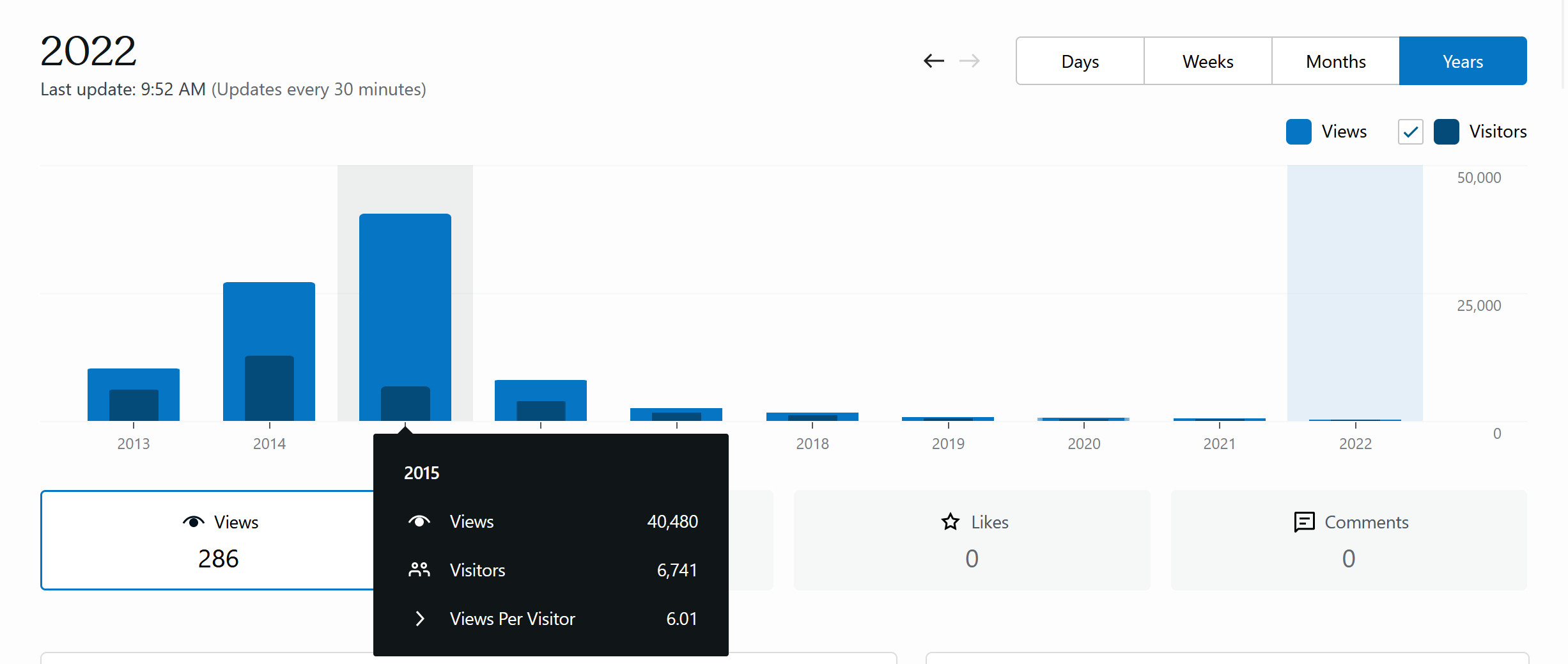Switch to the Days tab
The image size is (1568, 664).
[1080, 61]
